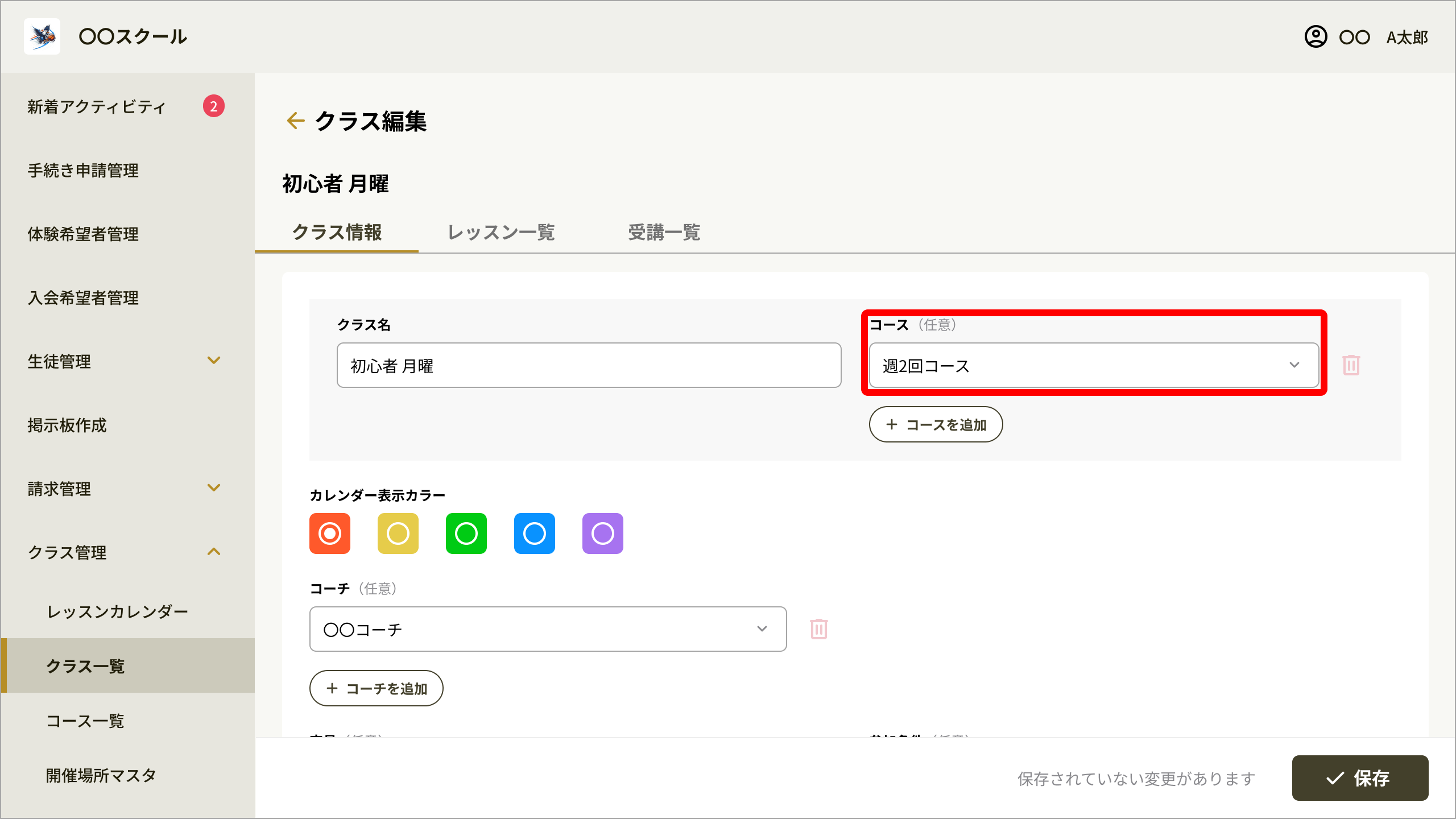Save changes with the 保存 button
Screen dimensions: 1456x819
pos(1360,778)
